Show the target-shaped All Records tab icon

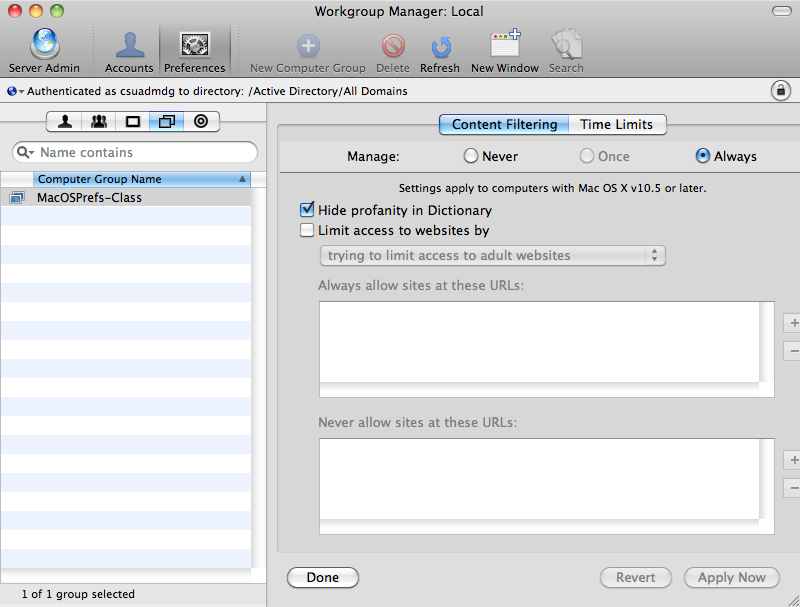201,121
